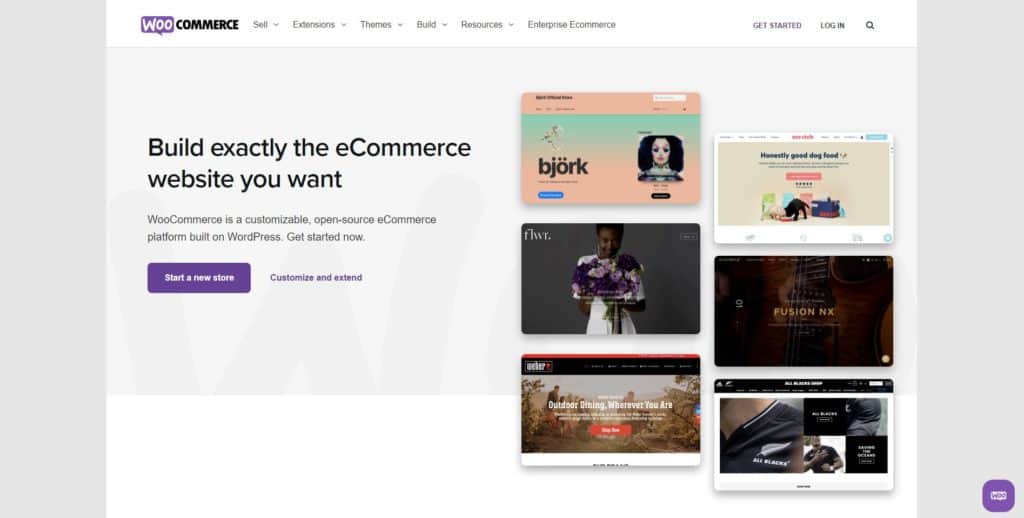Image resolution: width=1024 pixels, height=518 pixels.
Task: Click the WooCommerce logo
Action: point(189,25)
